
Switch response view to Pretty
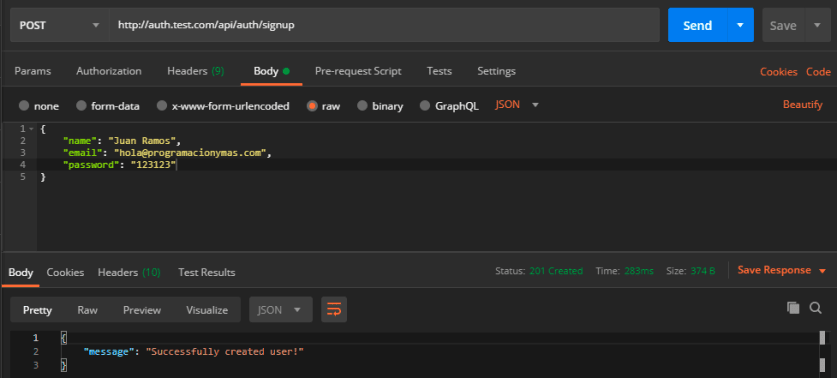pos(37,310)
